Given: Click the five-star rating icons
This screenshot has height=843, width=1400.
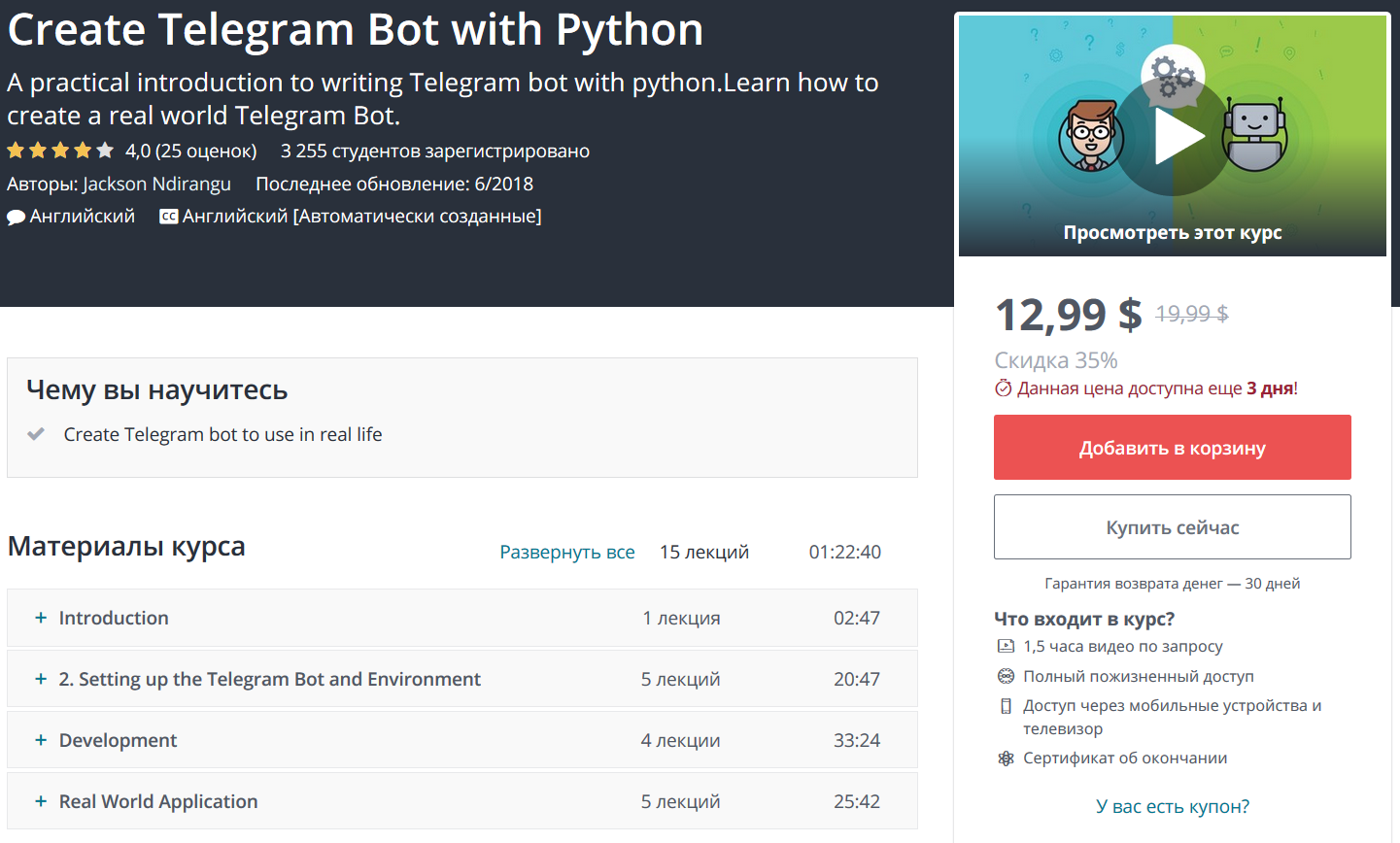Looking at the screenshot, I should 60,151.
